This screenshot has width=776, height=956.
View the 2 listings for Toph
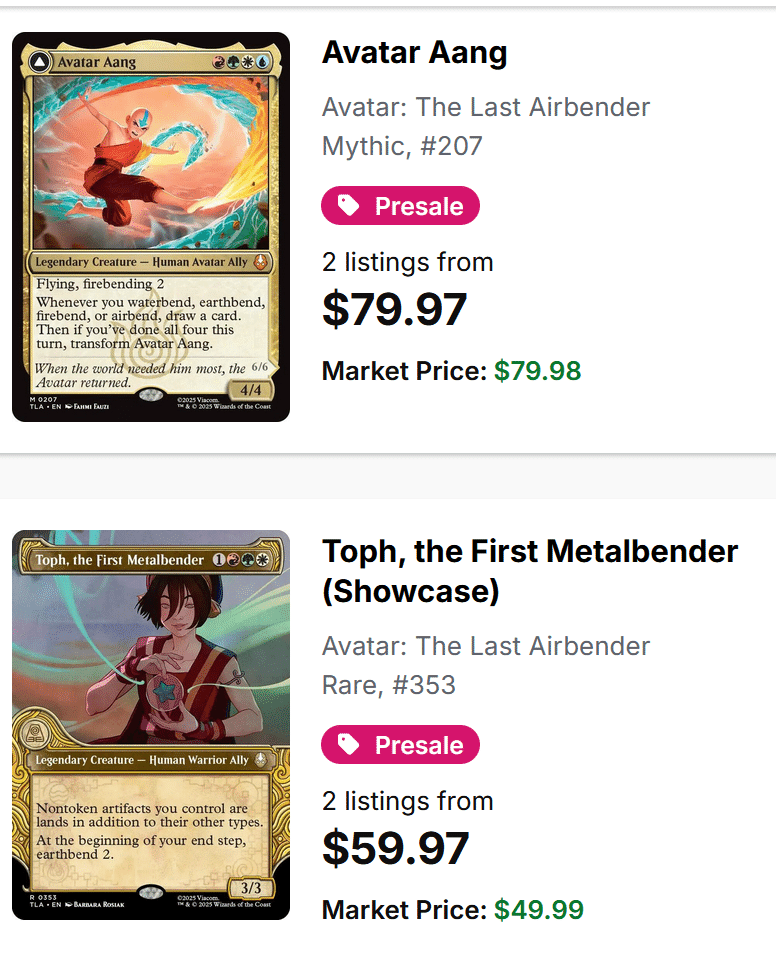point(407,801)
